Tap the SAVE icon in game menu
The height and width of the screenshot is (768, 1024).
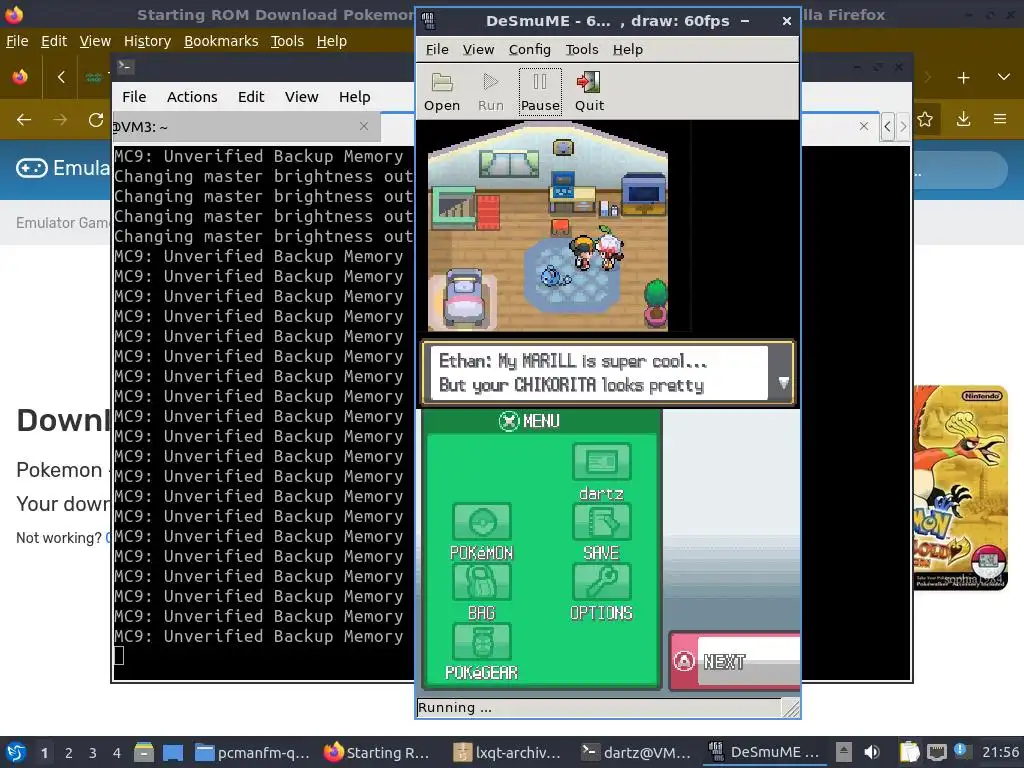coord(601,522)
